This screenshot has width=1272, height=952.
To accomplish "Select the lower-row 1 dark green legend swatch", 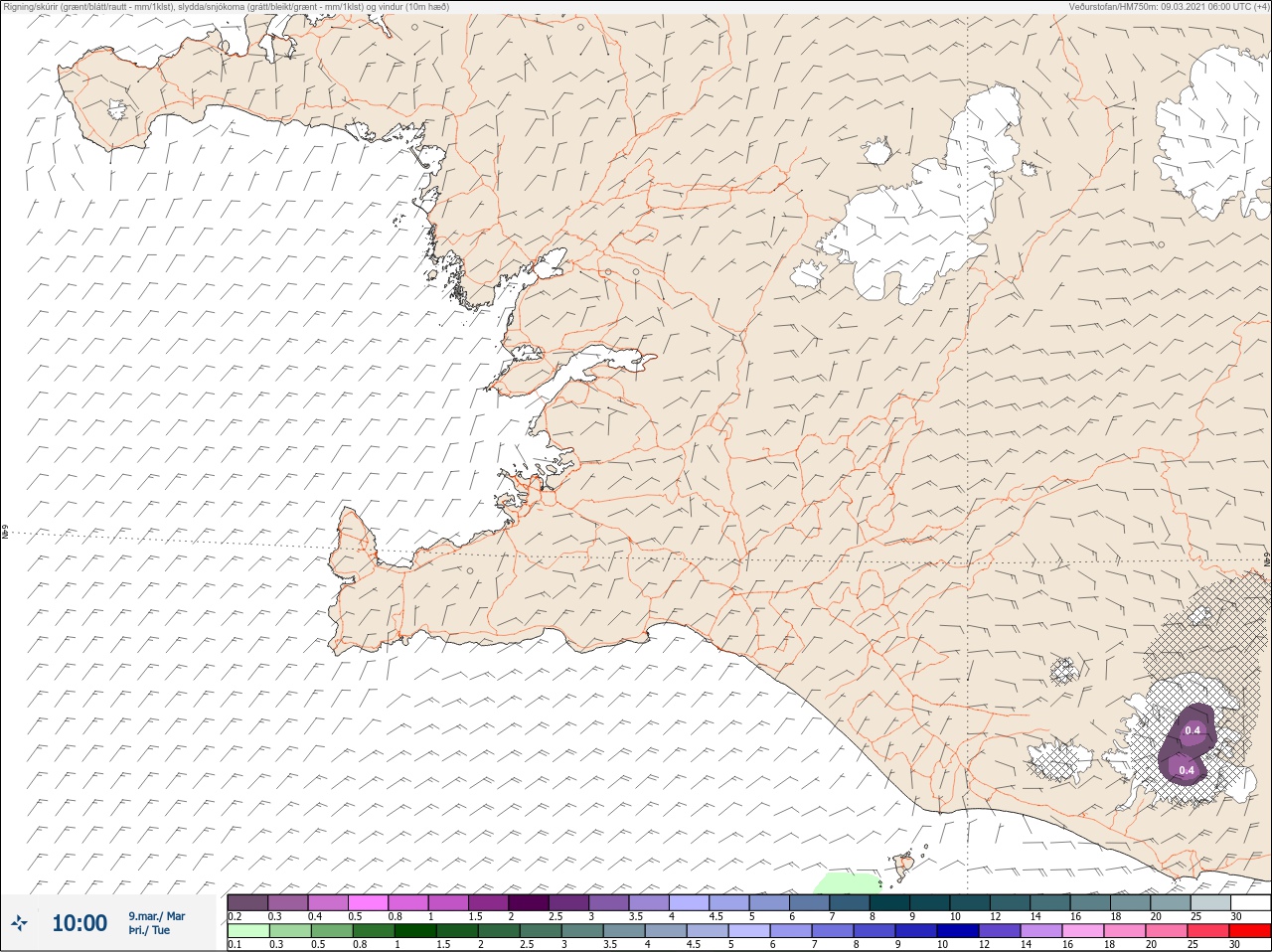I will (x=415, y=931).
